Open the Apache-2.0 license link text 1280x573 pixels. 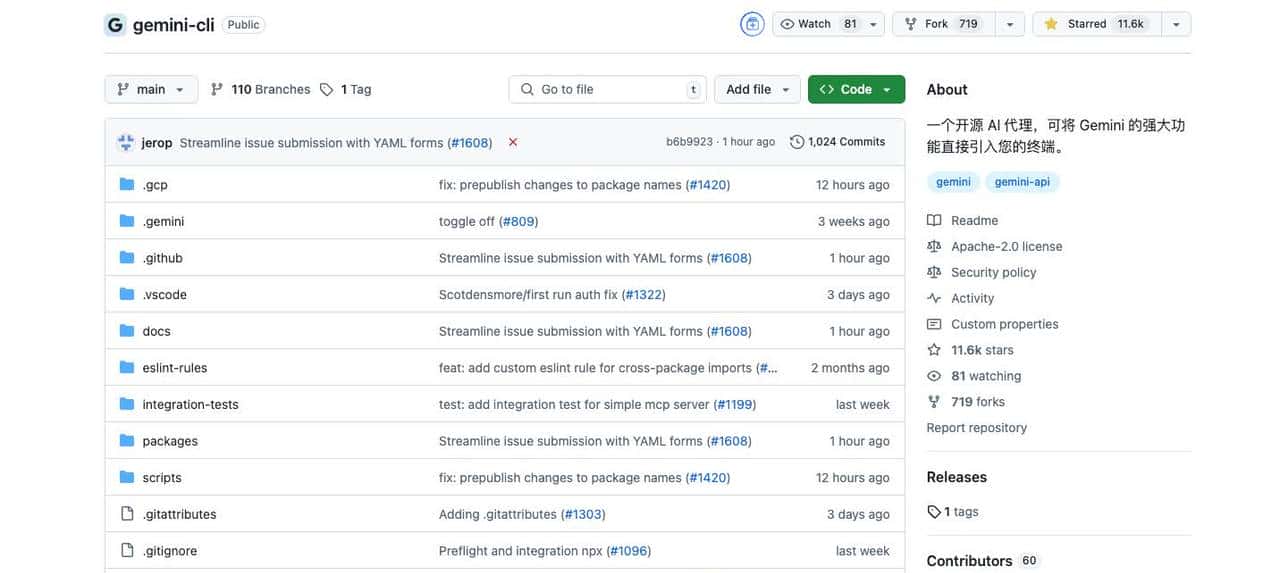tap(1007, 246)
